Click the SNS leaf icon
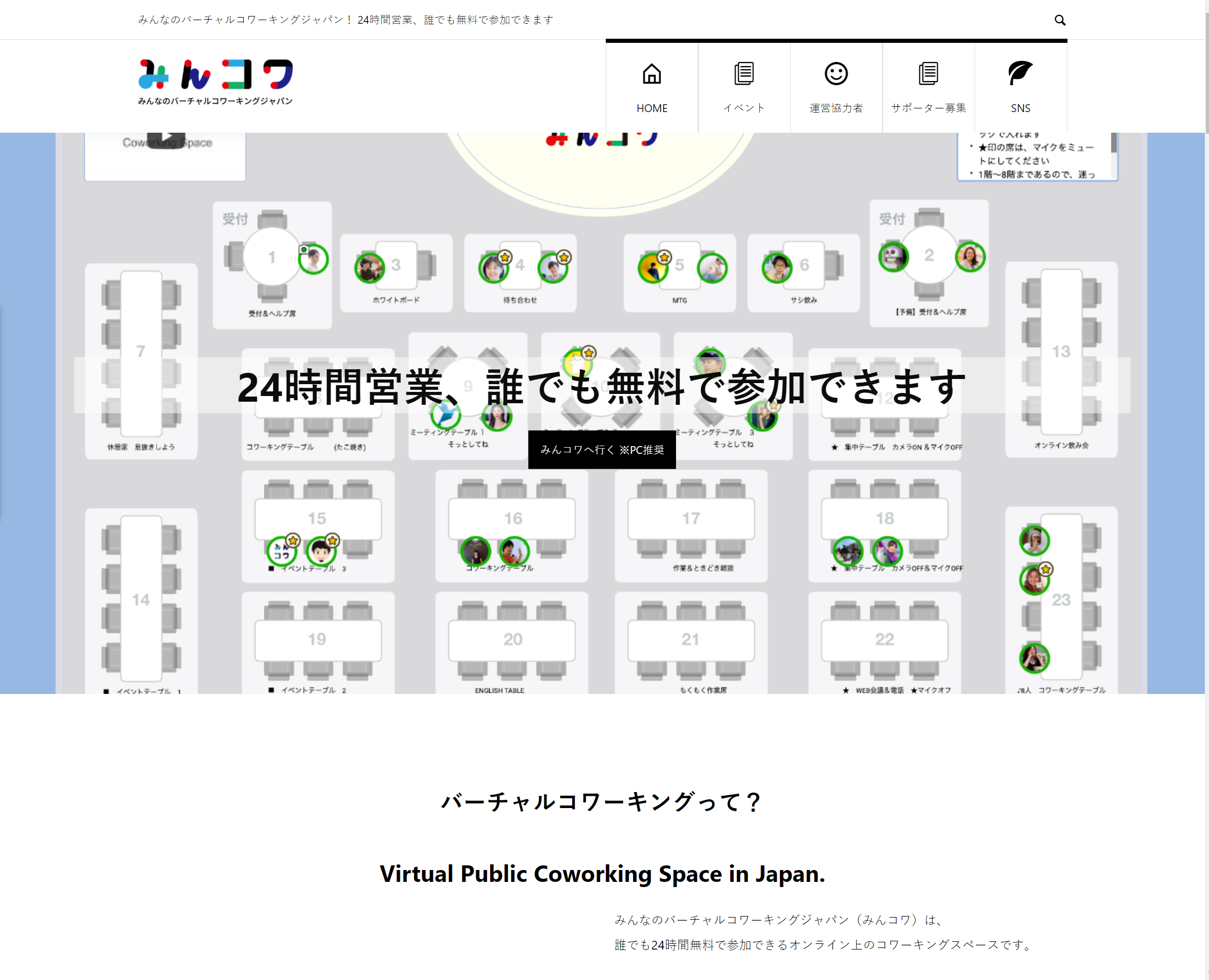Screen dimensions: 1209x980 (1020, 73)
